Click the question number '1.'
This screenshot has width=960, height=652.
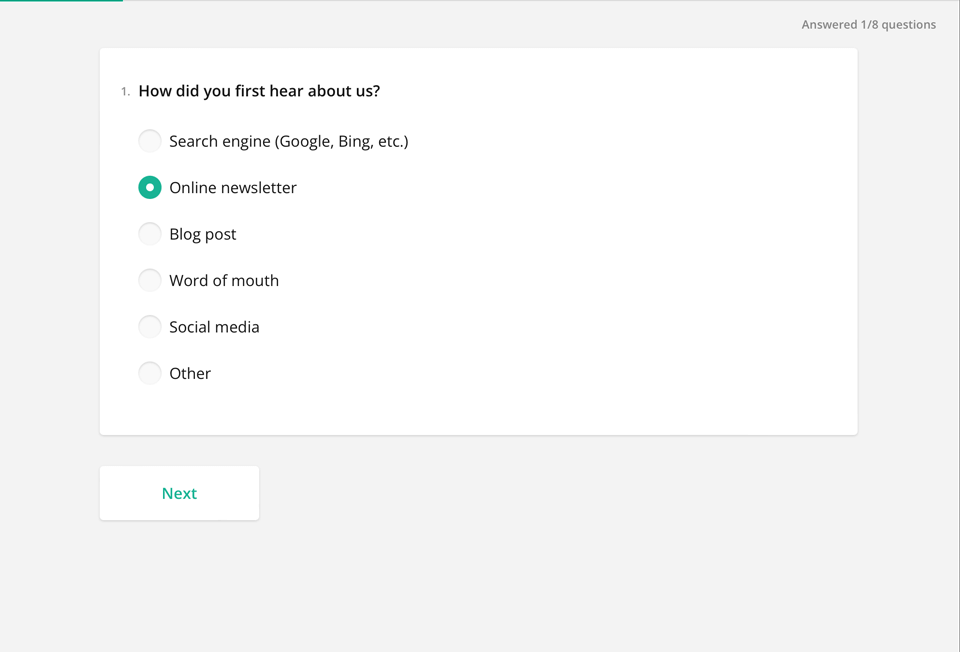pyautogui.click(x=125, y=92)
